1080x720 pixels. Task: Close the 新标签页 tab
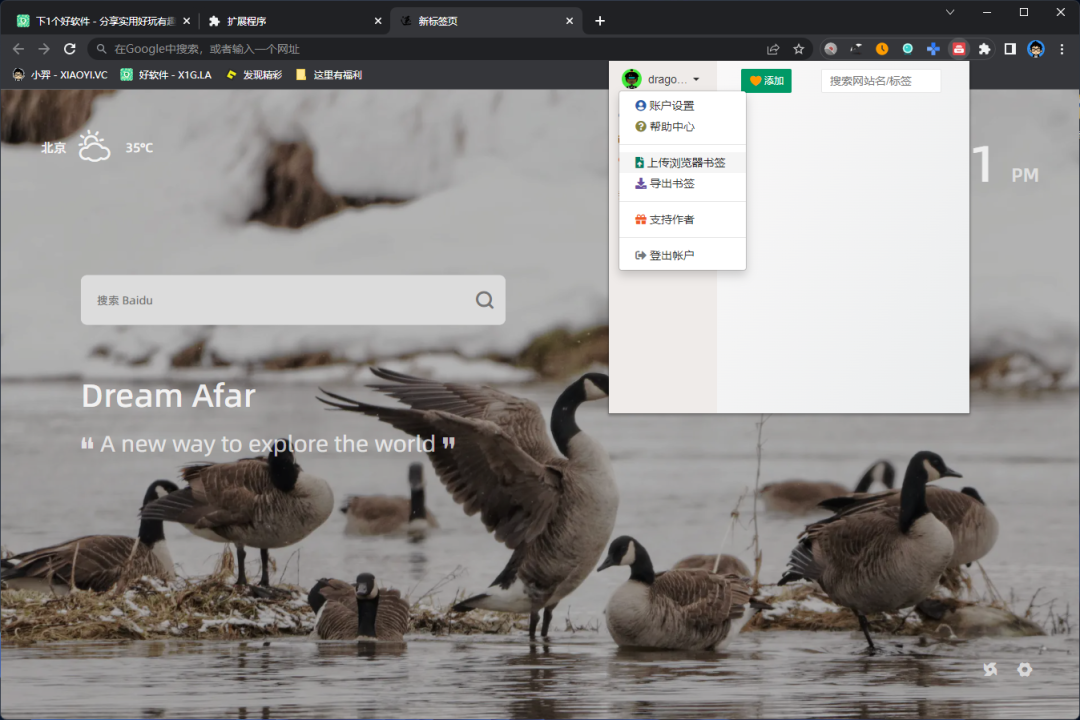tap(569, 21)
